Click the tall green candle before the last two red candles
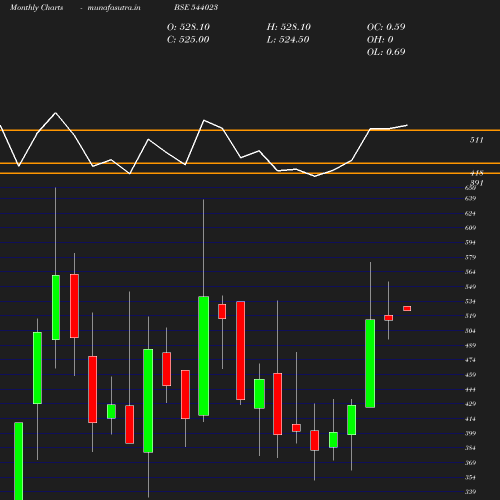The width and height of the screenshot is (500, 500). pyautogui.click(x=370, y=363)
